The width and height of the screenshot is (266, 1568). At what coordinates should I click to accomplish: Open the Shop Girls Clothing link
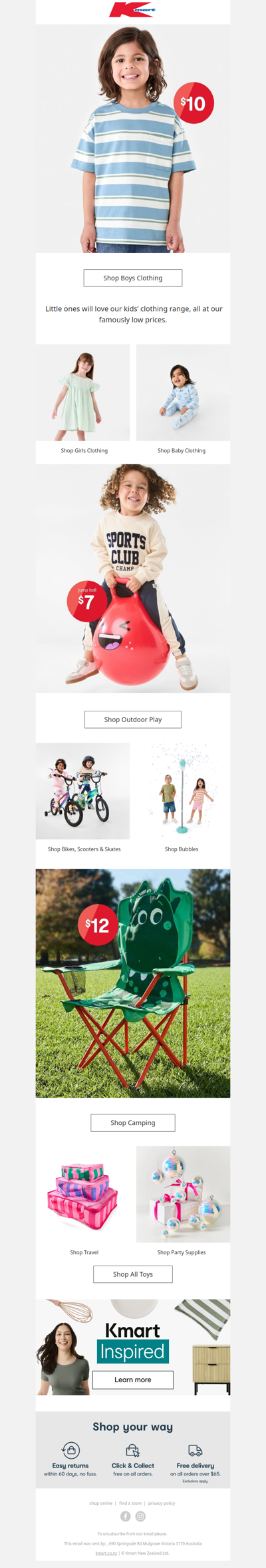84,451
